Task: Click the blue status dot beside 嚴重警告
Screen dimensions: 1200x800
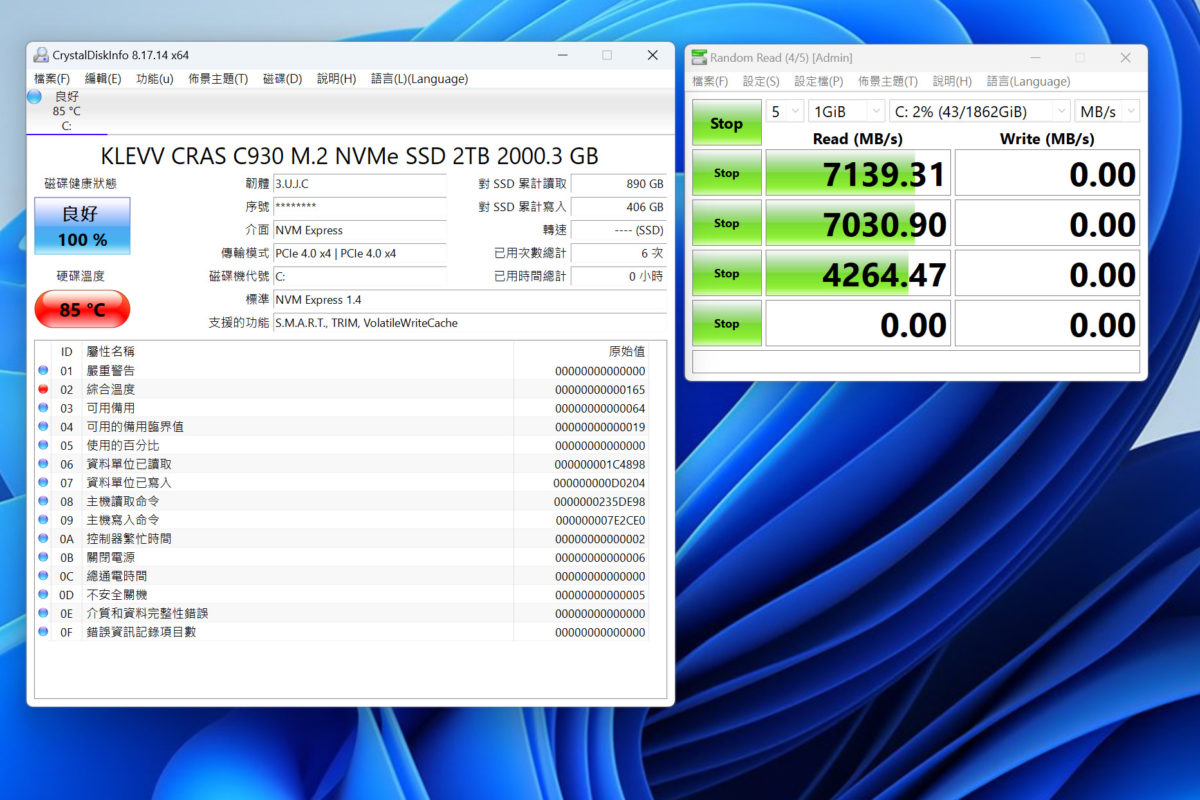Action: pyautogui.click(x=41, y=370)
